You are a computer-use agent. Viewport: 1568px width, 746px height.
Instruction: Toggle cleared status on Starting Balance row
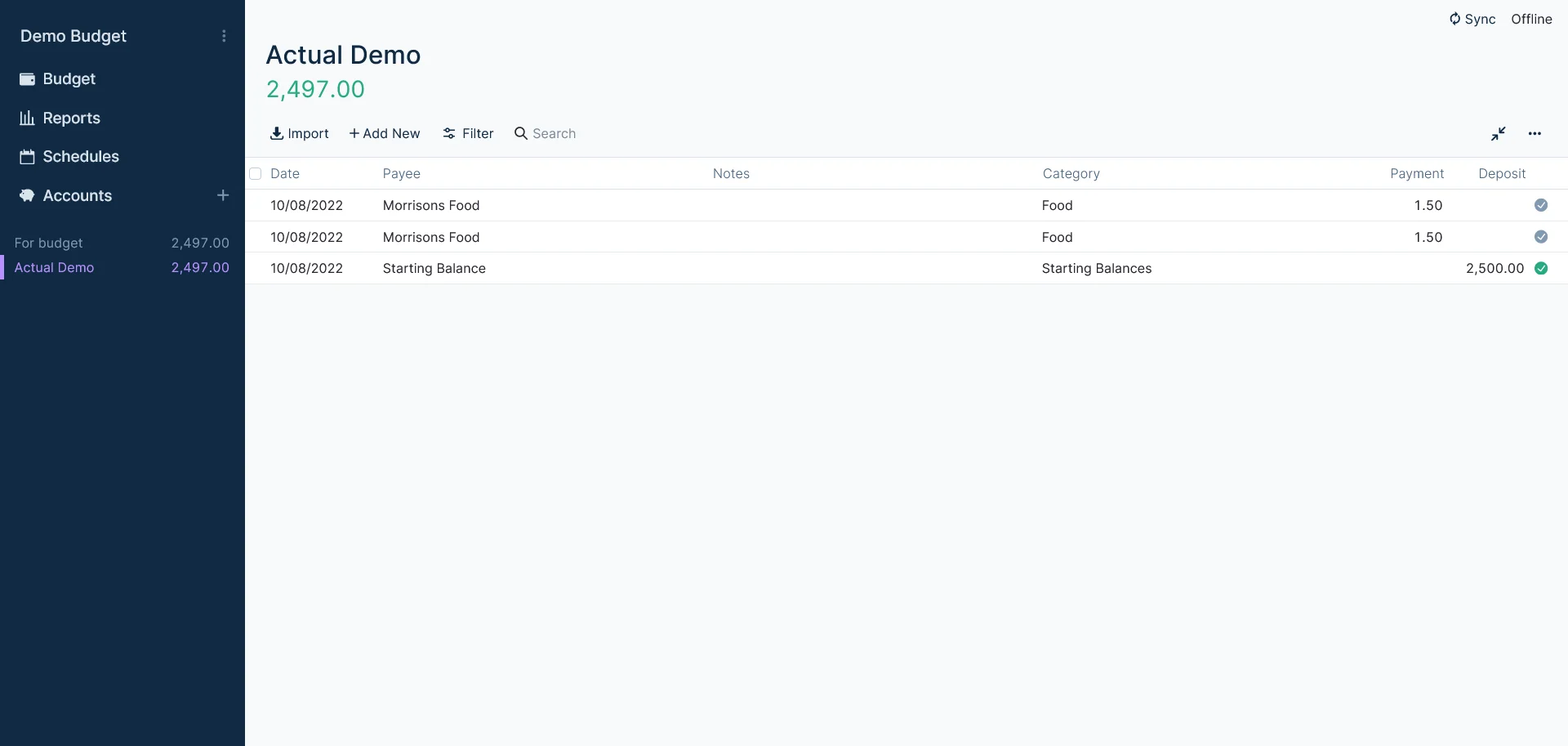click(x=1540, y=269)
